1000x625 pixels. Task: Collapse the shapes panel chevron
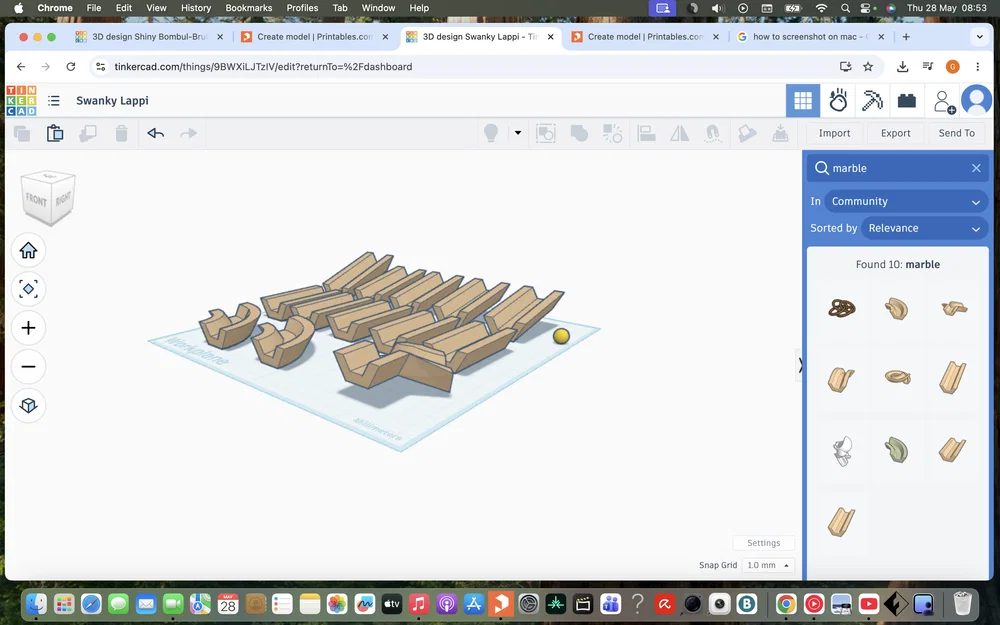click(800, 365)
